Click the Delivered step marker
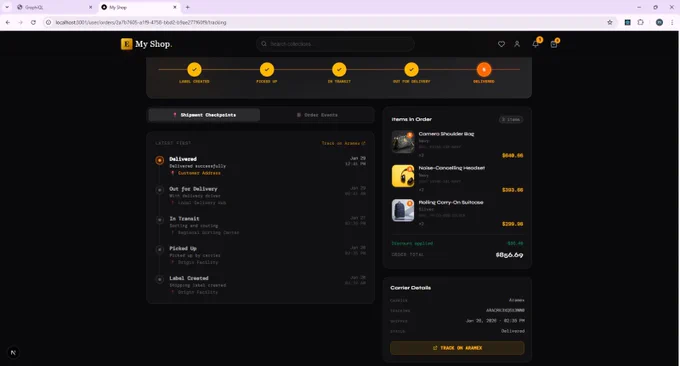Image resolution: width=680 pixels, height=366 pixels. [x=484, y=69]
